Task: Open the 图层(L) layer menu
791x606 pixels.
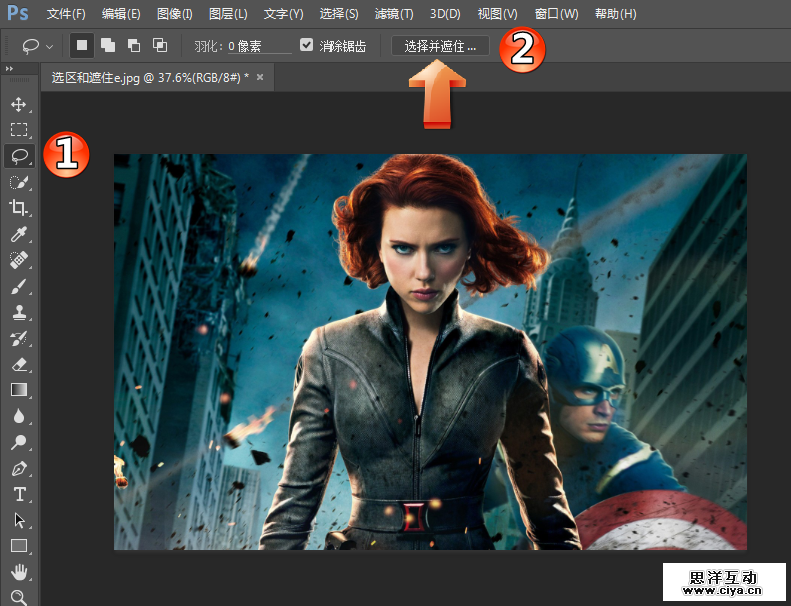Action: (x=228, y=14)
